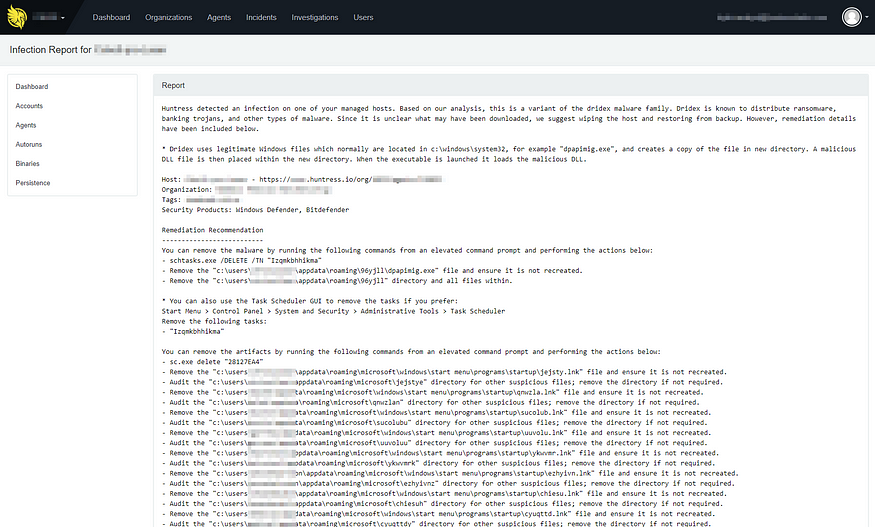Open Agents in the left sidebar

coord(26,125)
